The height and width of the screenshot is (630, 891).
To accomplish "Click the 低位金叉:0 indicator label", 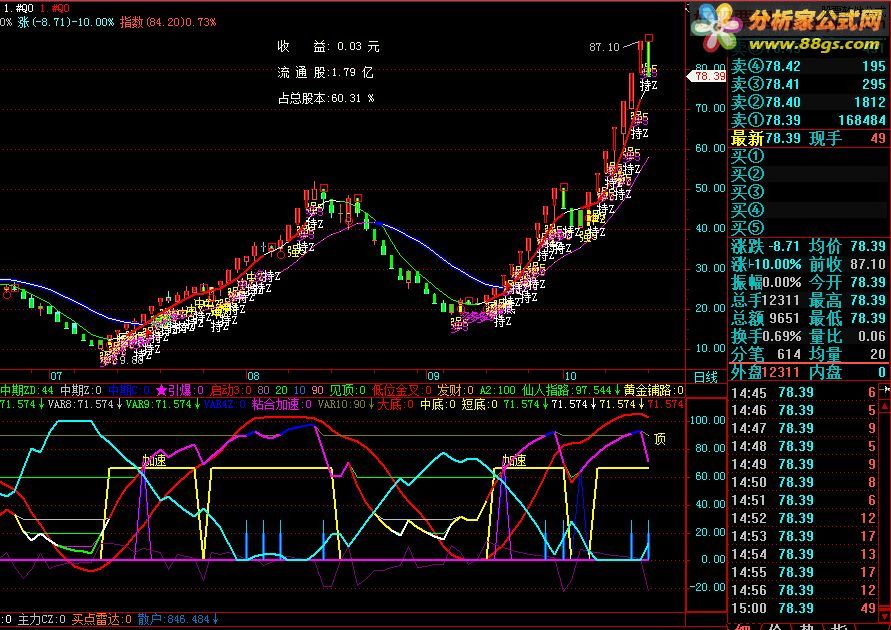I will 402,390.
